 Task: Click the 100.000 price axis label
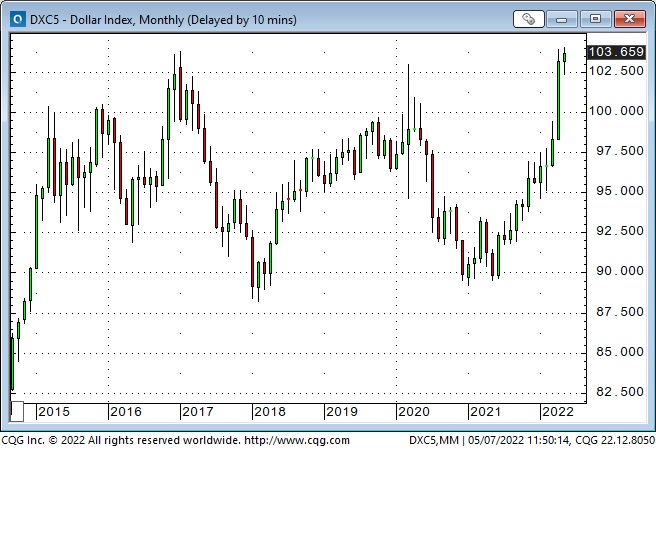pos(616,111)
